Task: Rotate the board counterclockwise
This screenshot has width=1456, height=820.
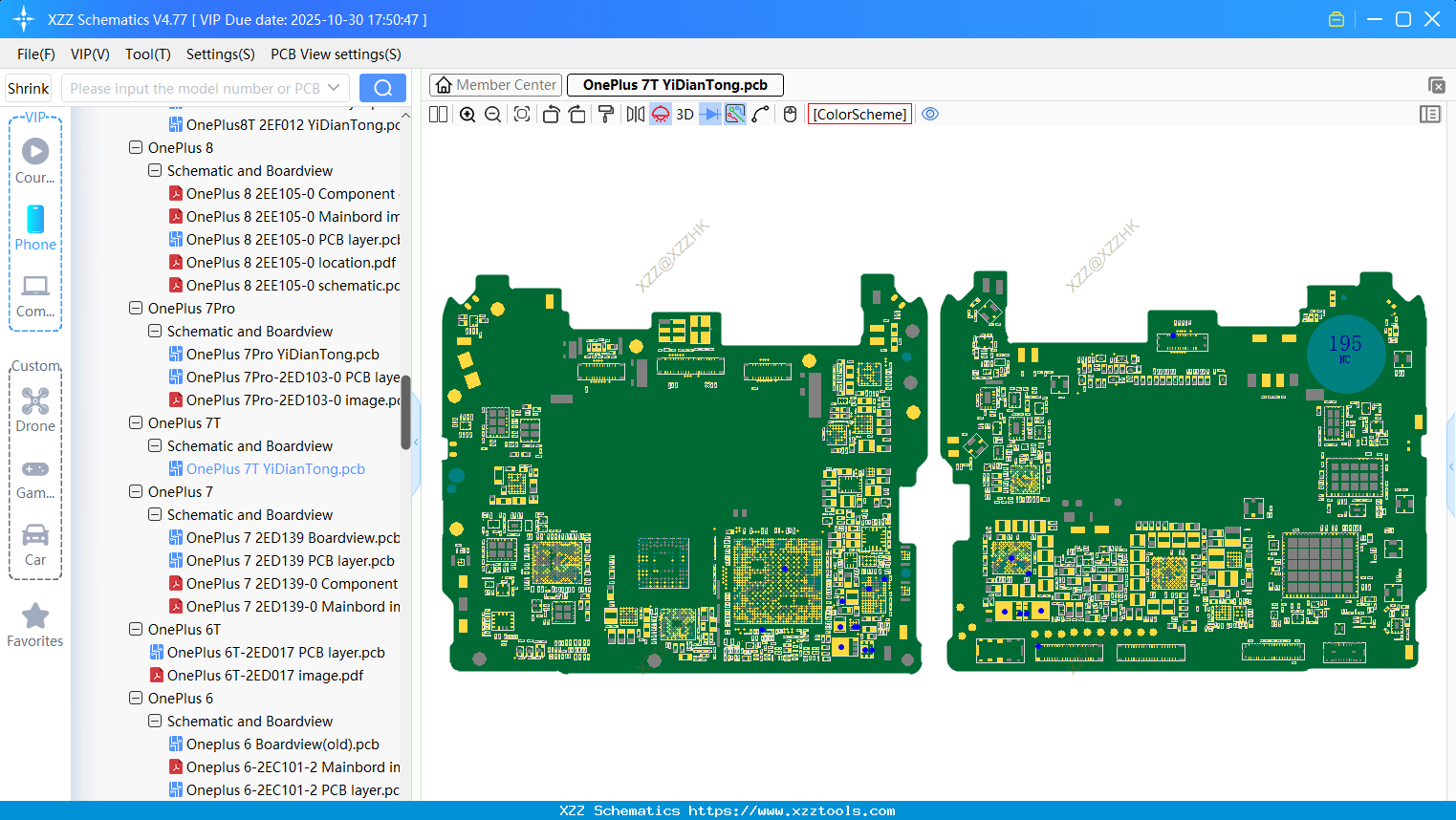Action: (551, 115)
